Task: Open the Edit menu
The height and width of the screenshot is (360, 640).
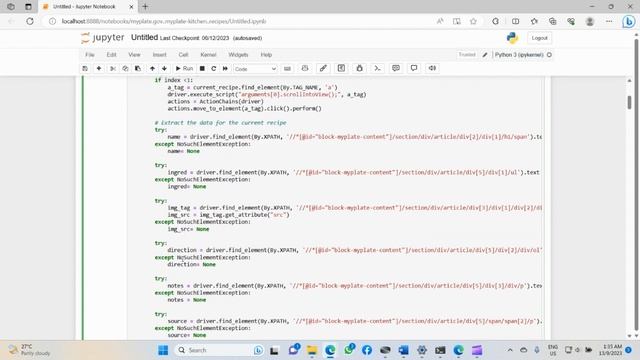Action: click(x=111, y=55)
